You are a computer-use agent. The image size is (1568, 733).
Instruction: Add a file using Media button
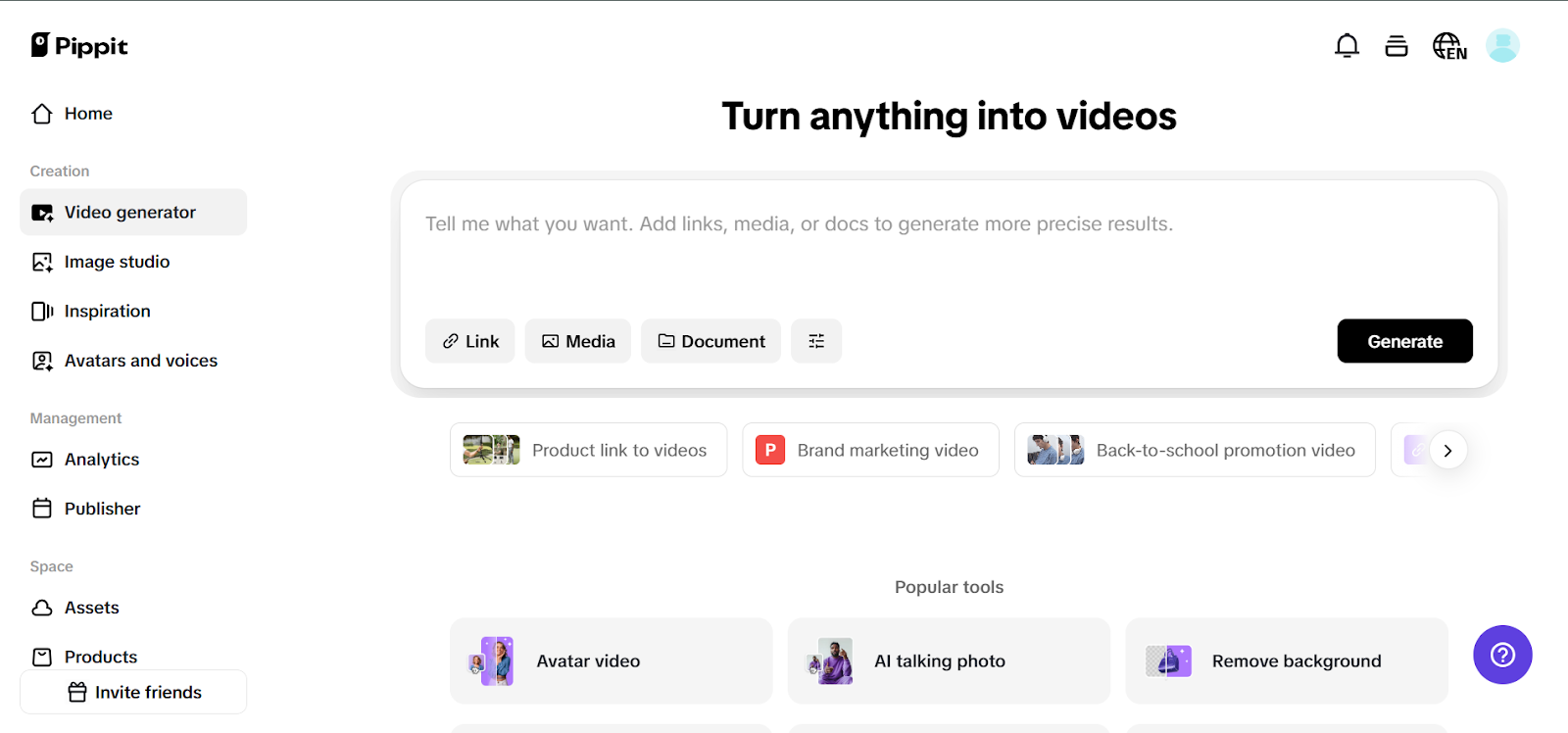[x=577, y=341]
